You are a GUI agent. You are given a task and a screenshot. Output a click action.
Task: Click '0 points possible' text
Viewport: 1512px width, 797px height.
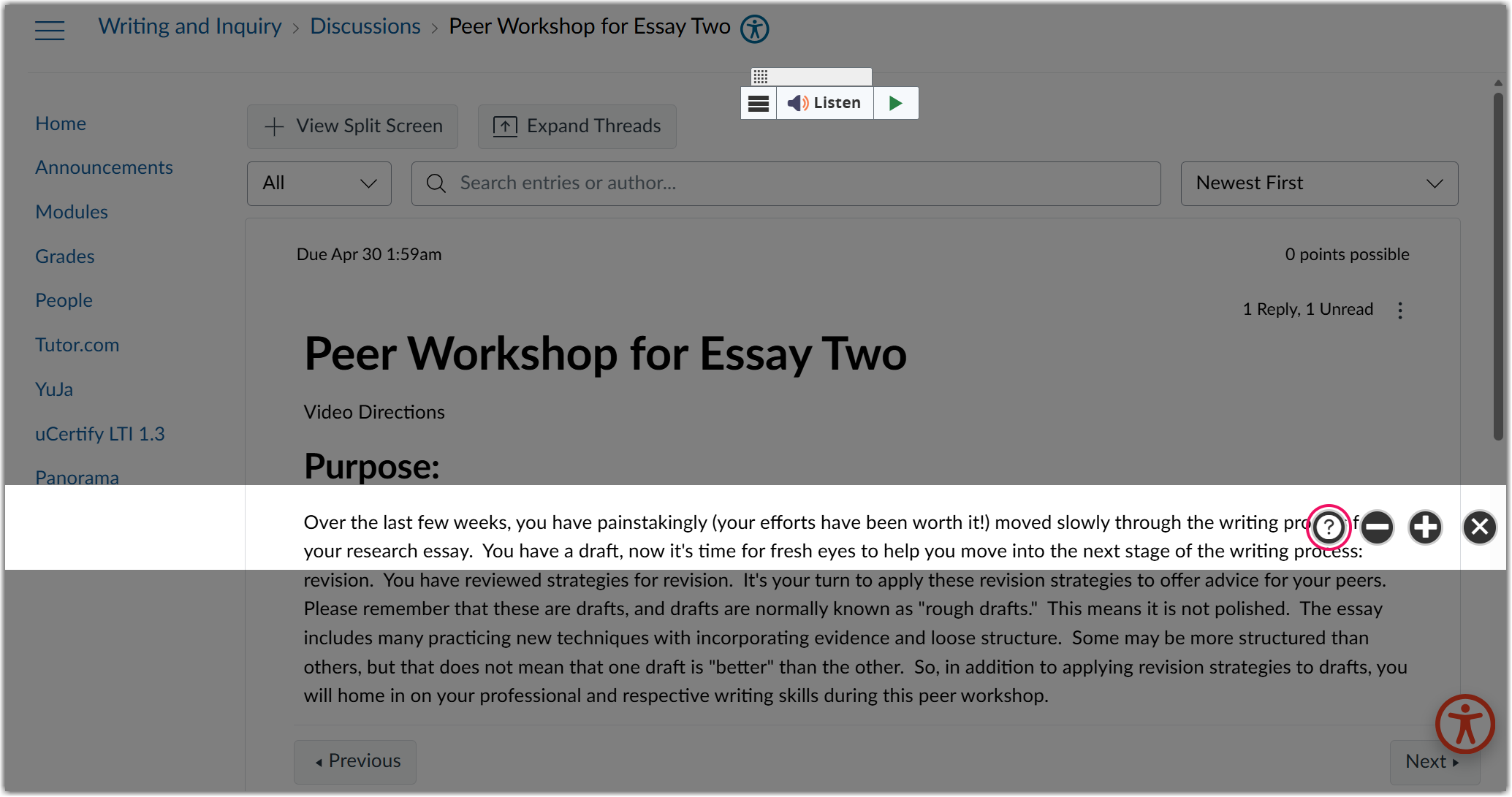[x=1347, y=254]
